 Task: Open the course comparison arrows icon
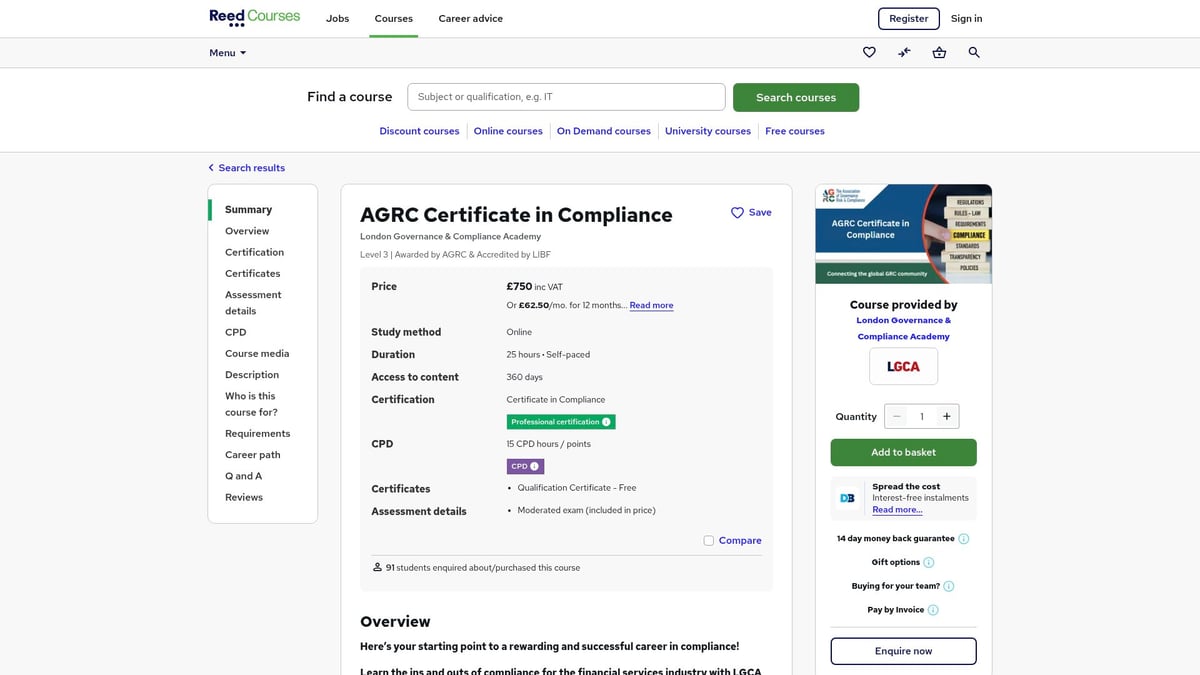pyautogui.click(x=904, y=52)
